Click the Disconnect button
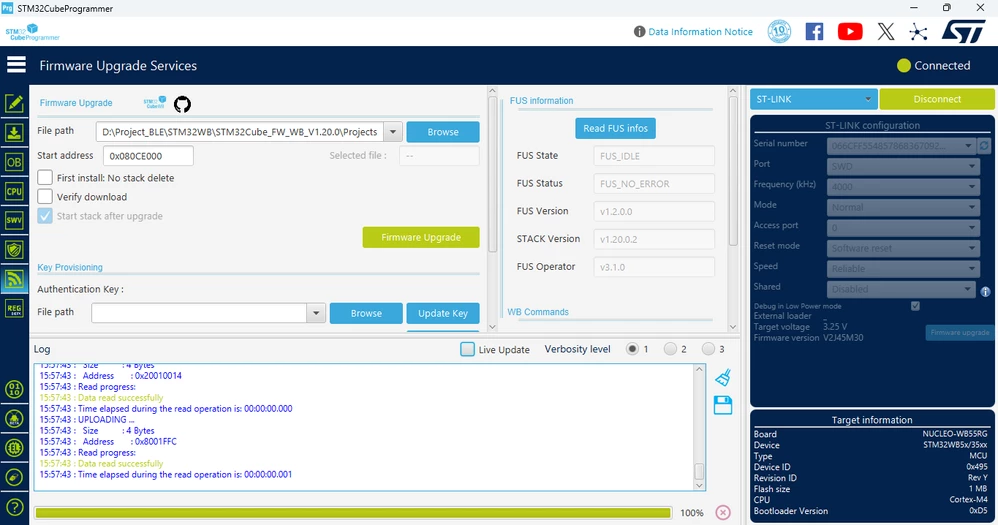Screen dimensions: 998x525 (x=937, y=99)
